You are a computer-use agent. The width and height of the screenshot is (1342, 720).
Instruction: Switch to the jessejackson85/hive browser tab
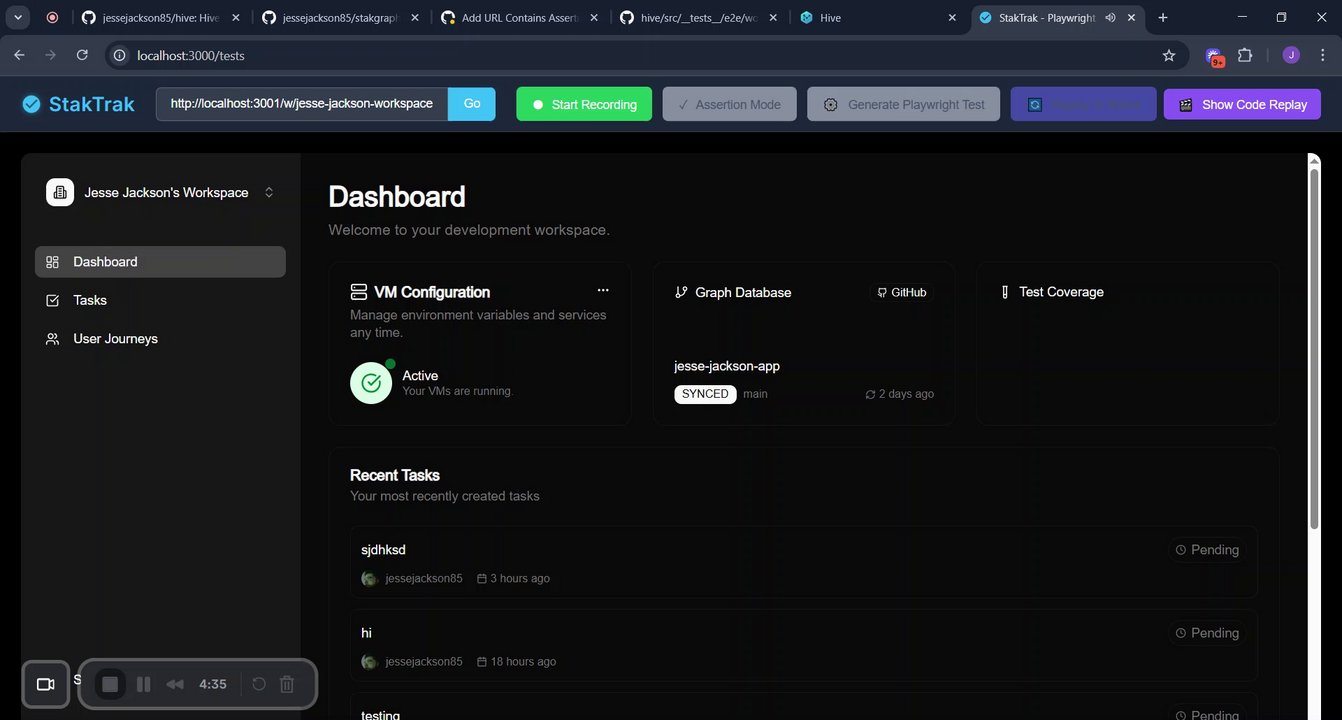pyautogui.click(x=160, y=18)
